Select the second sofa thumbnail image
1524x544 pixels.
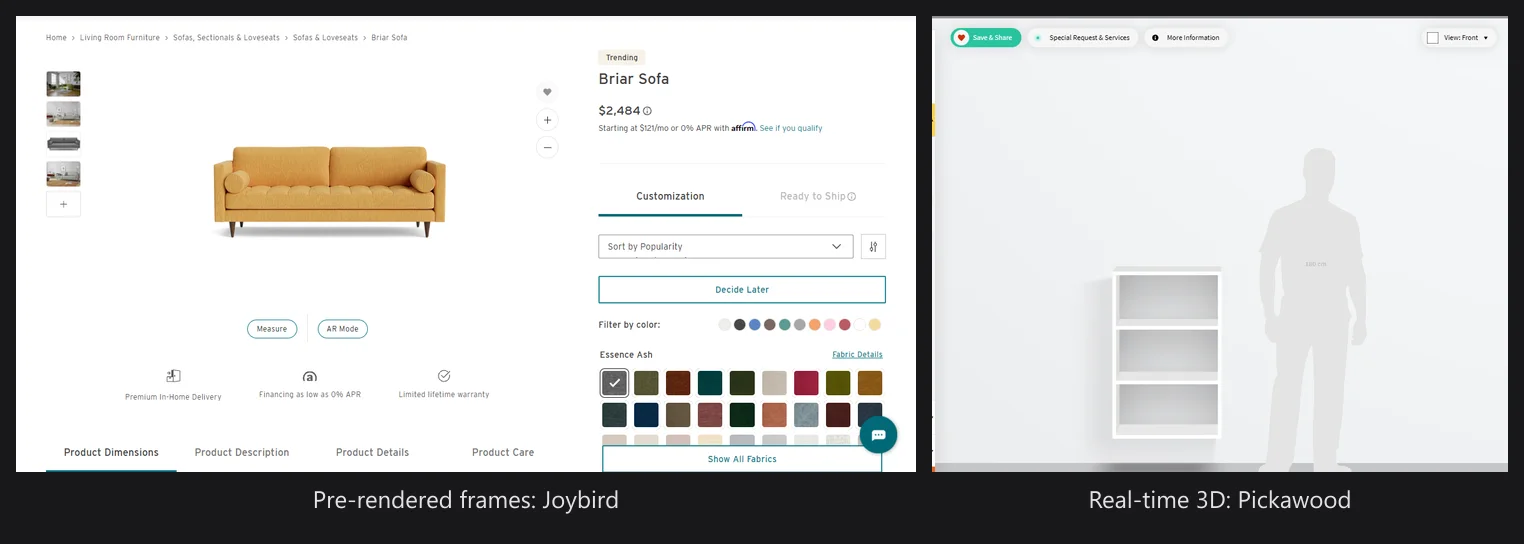(x=63, y=114)
